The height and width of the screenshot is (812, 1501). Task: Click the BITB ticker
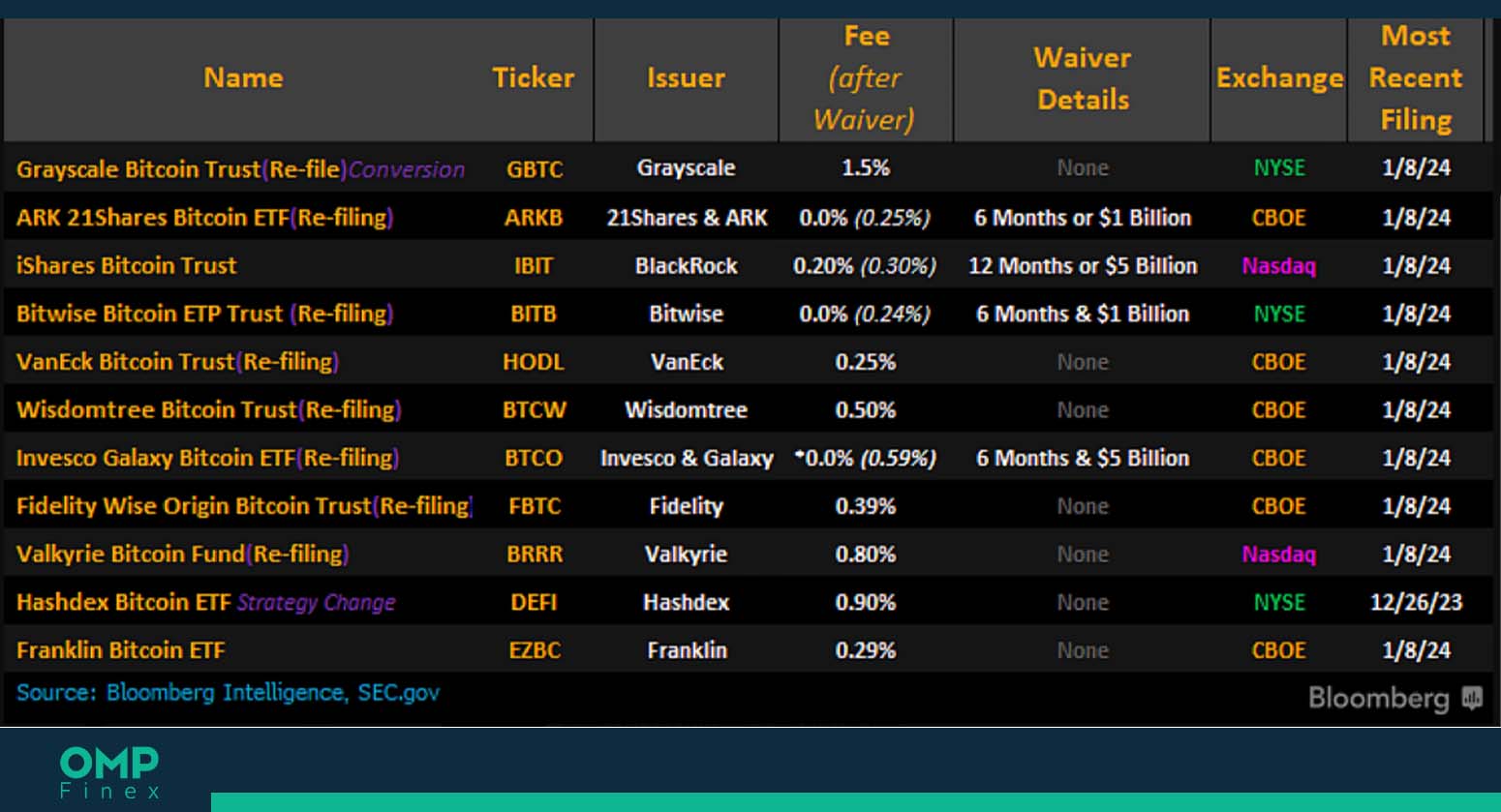(534, 314)
